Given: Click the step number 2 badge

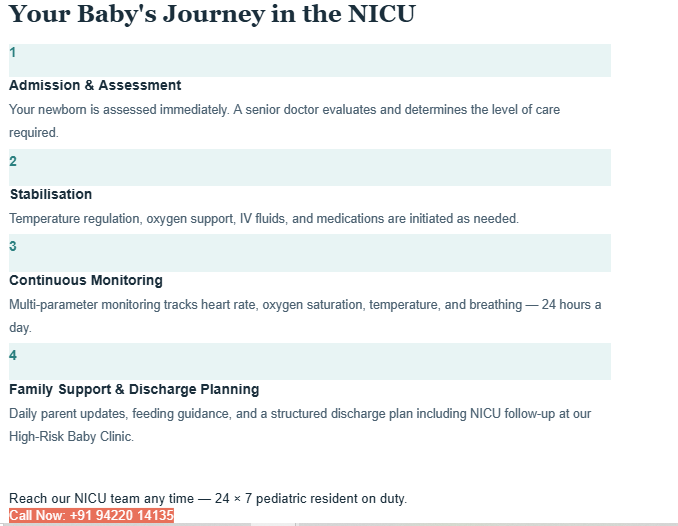Looking at the screenshot, I should pyautogui.click(x=13, y=161).
